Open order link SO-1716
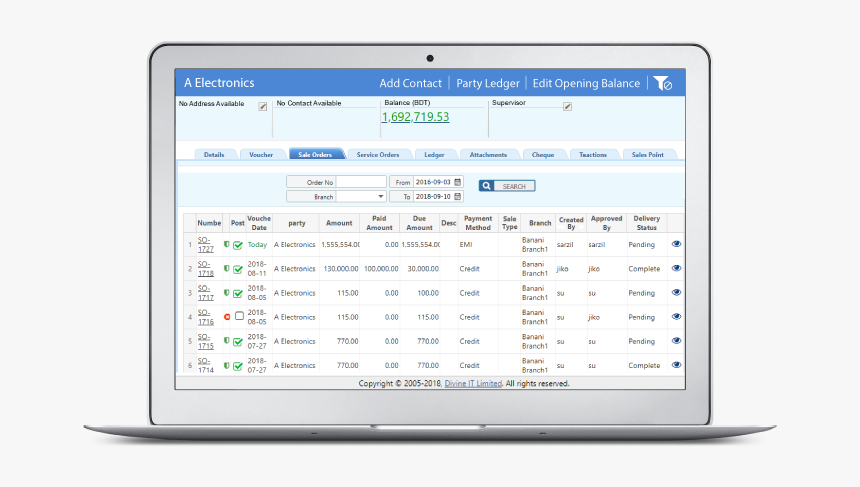 pos(206,317)
